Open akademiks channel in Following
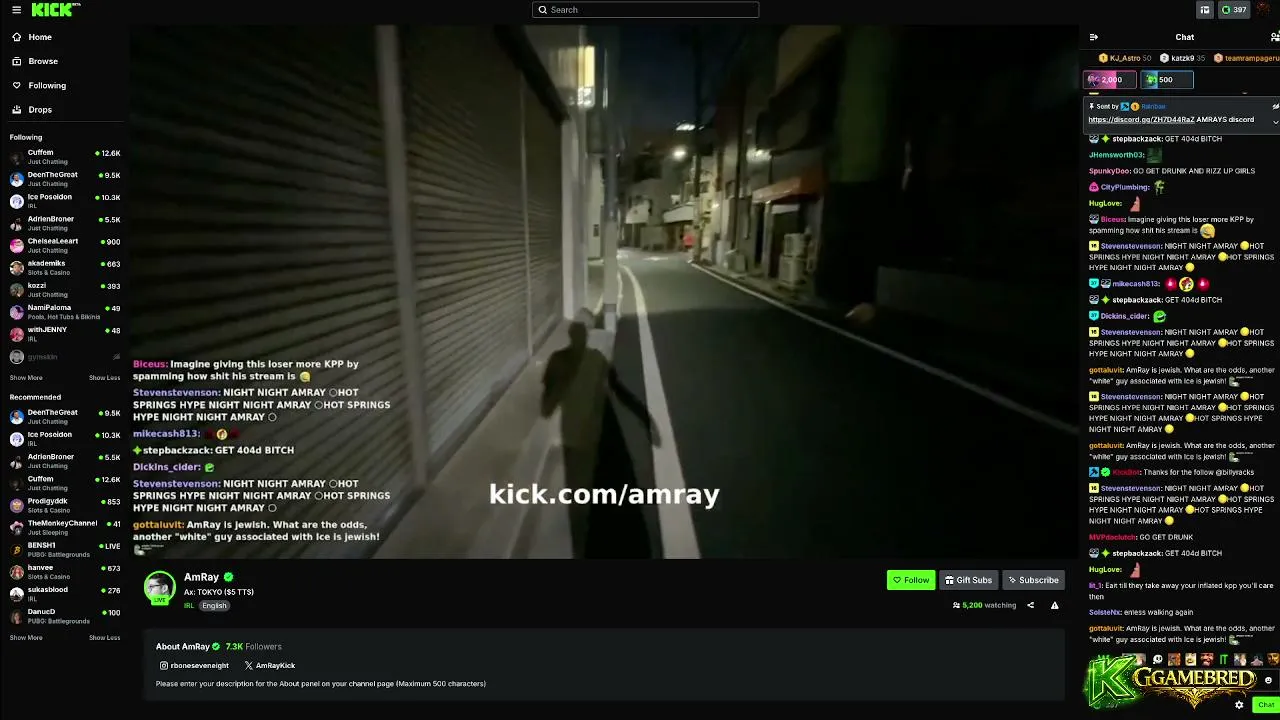Screen dimensions: 1280x720 click(x=64, y=267)
